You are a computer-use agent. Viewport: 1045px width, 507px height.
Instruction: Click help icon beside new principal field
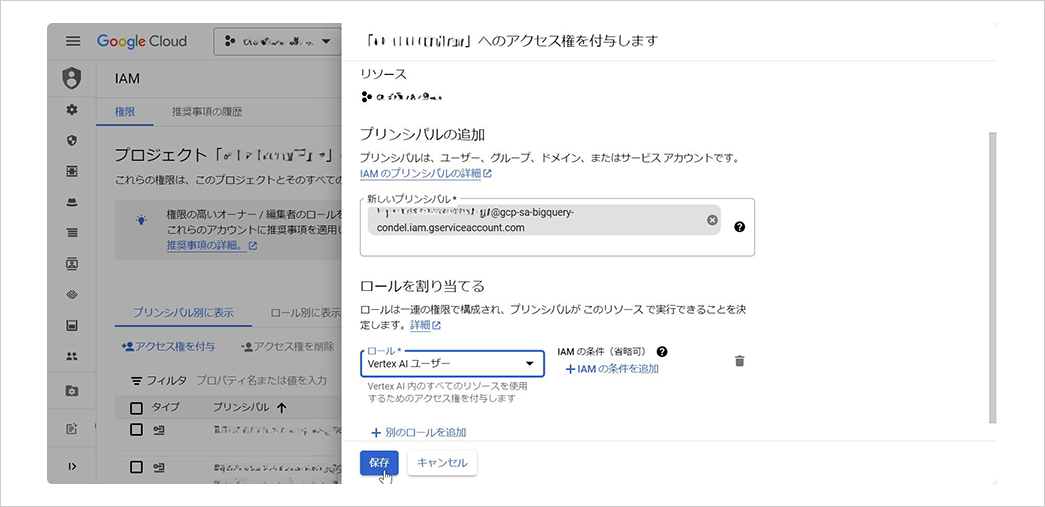pyautogui.click(x=739, y=227)
